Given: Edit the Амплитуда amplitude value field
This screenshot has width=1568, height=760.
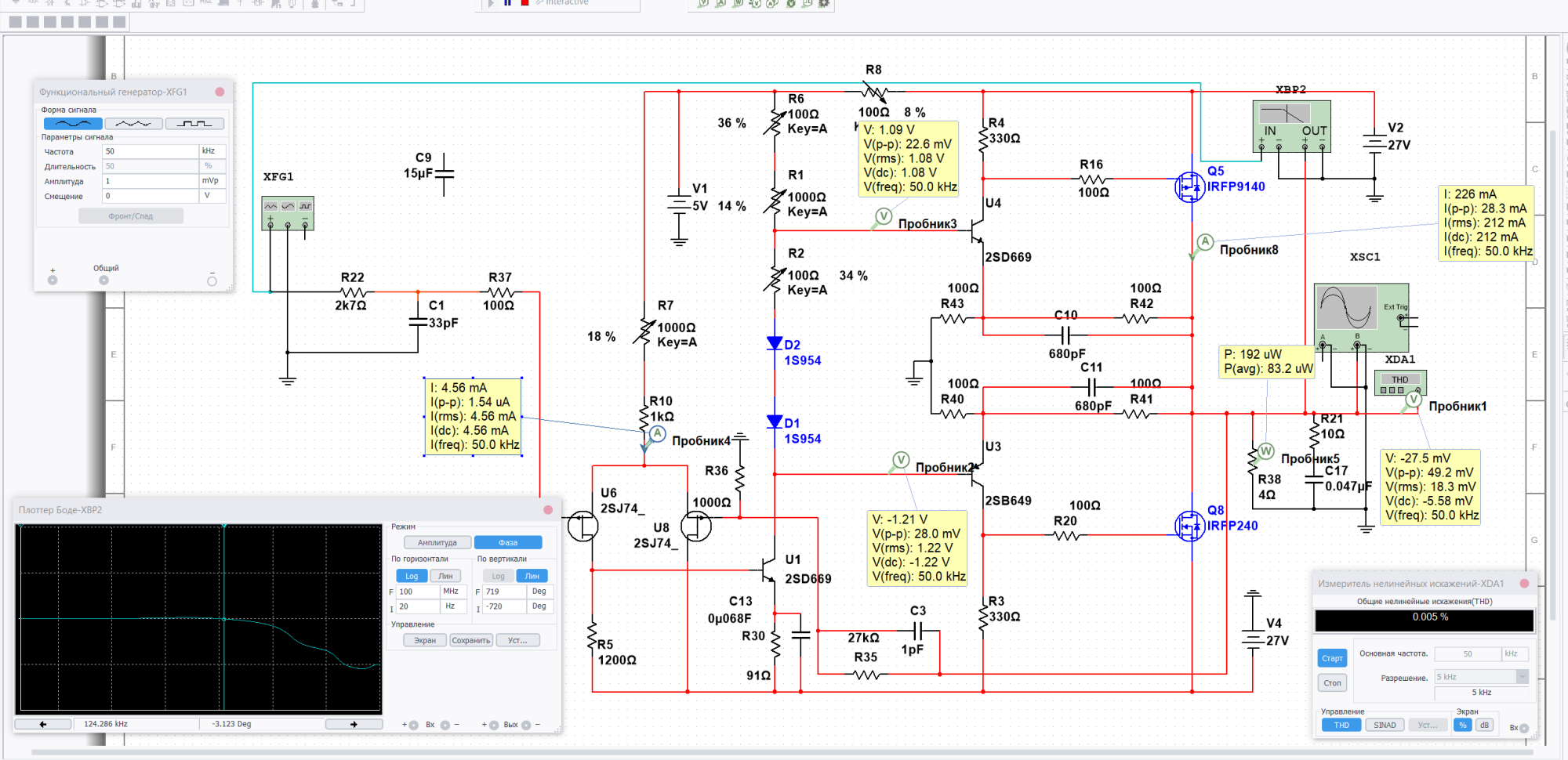Looking at the screenshot, I should coord(150,181).
